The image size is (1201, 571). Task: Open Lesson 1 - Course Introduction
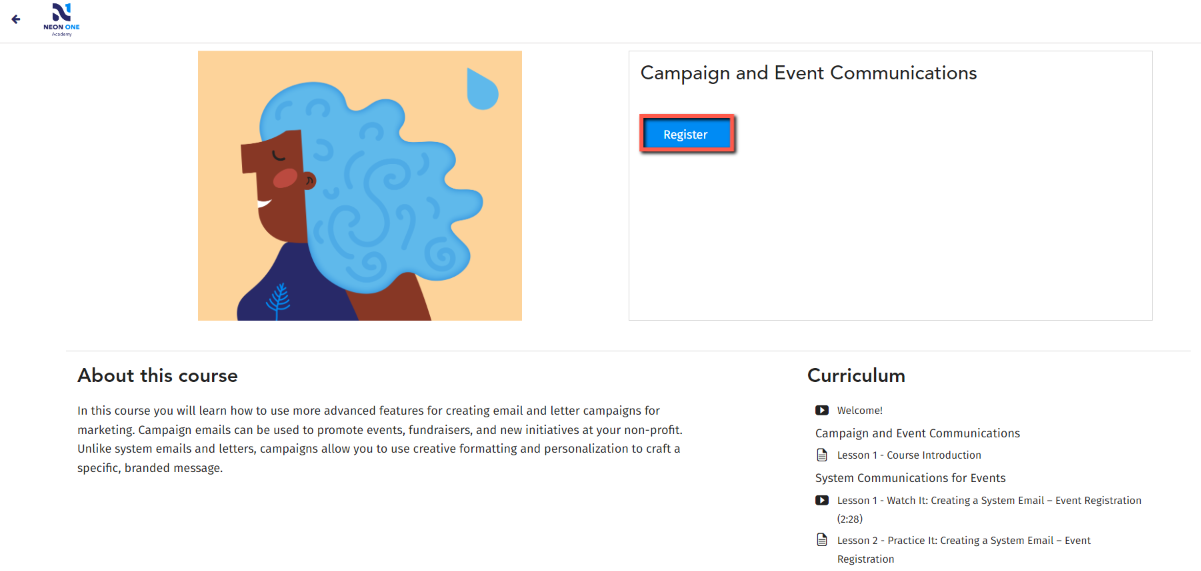click(909, 455)
